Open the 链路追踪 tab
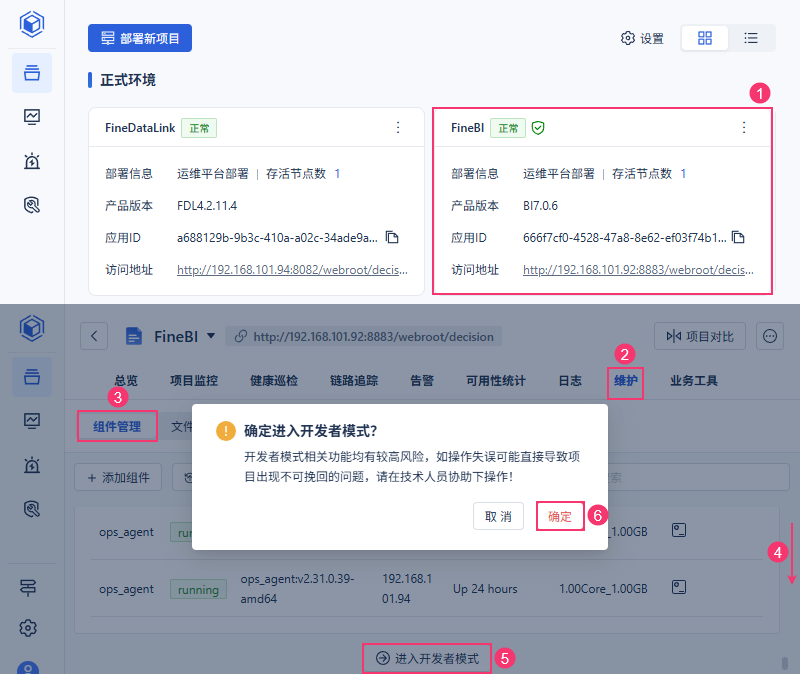Viewport: 800px width, 674px height. tap(354, 381)
